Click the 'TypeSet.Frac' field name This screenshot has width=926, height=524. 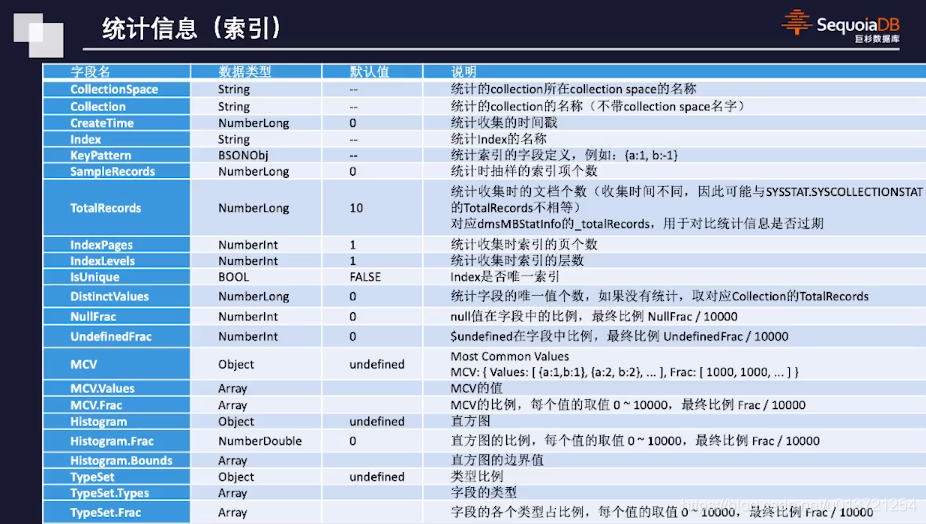[105, 513]
